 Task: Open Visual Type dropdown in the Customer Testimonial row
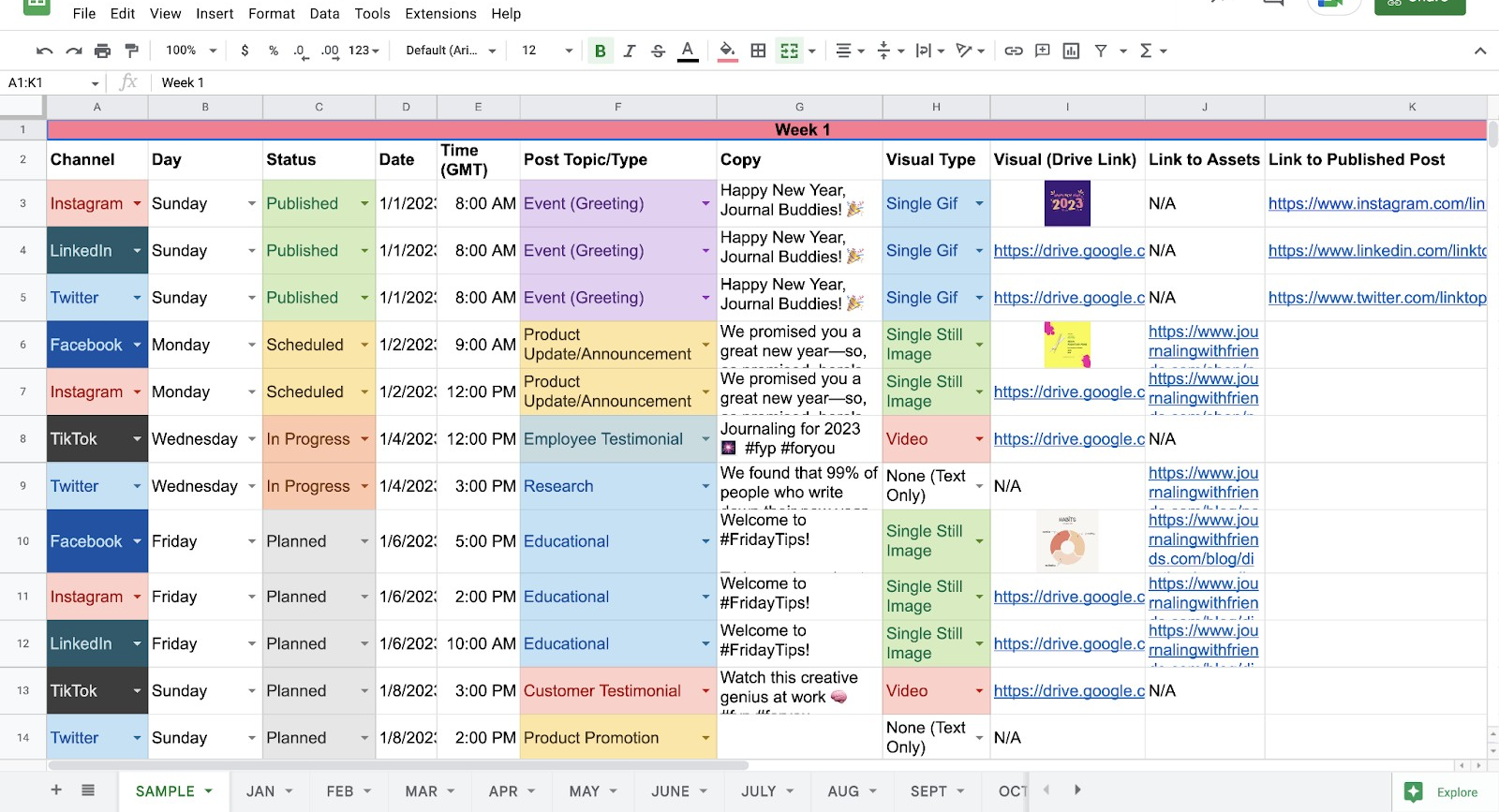coord(979,691)
